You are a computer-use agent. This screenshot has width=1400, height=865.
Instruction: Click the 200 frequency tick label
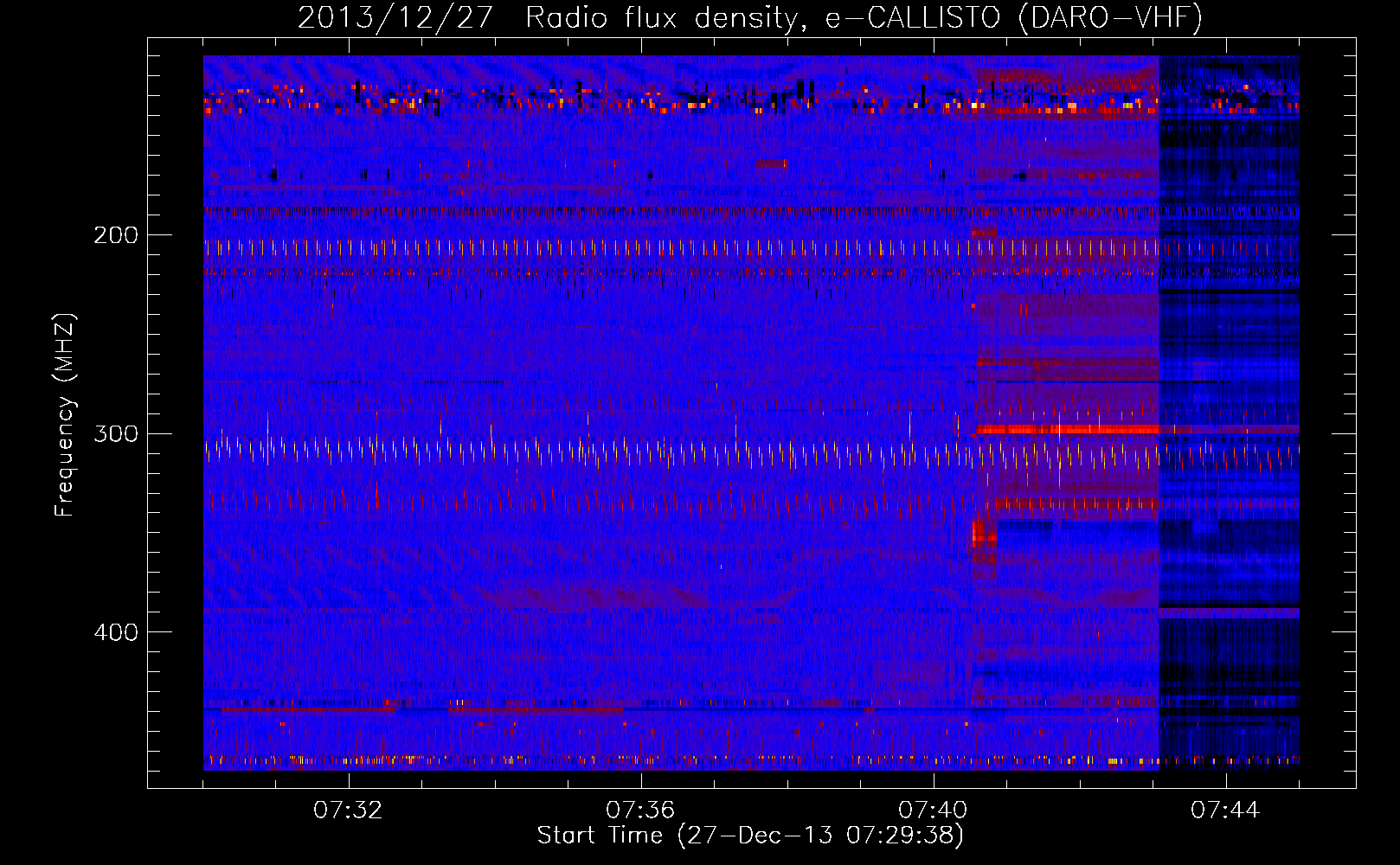116,235
